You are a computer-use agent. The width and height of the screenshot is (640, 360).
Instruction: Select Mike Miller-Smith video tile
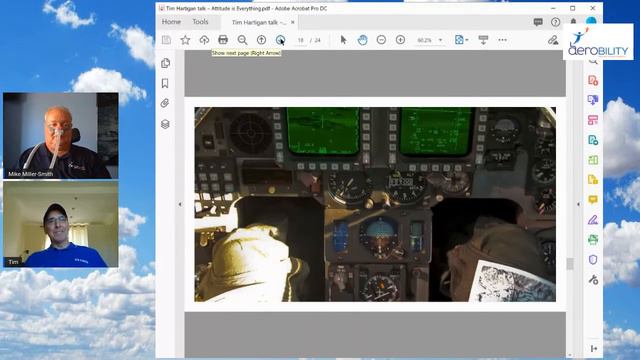coord(61,136)
